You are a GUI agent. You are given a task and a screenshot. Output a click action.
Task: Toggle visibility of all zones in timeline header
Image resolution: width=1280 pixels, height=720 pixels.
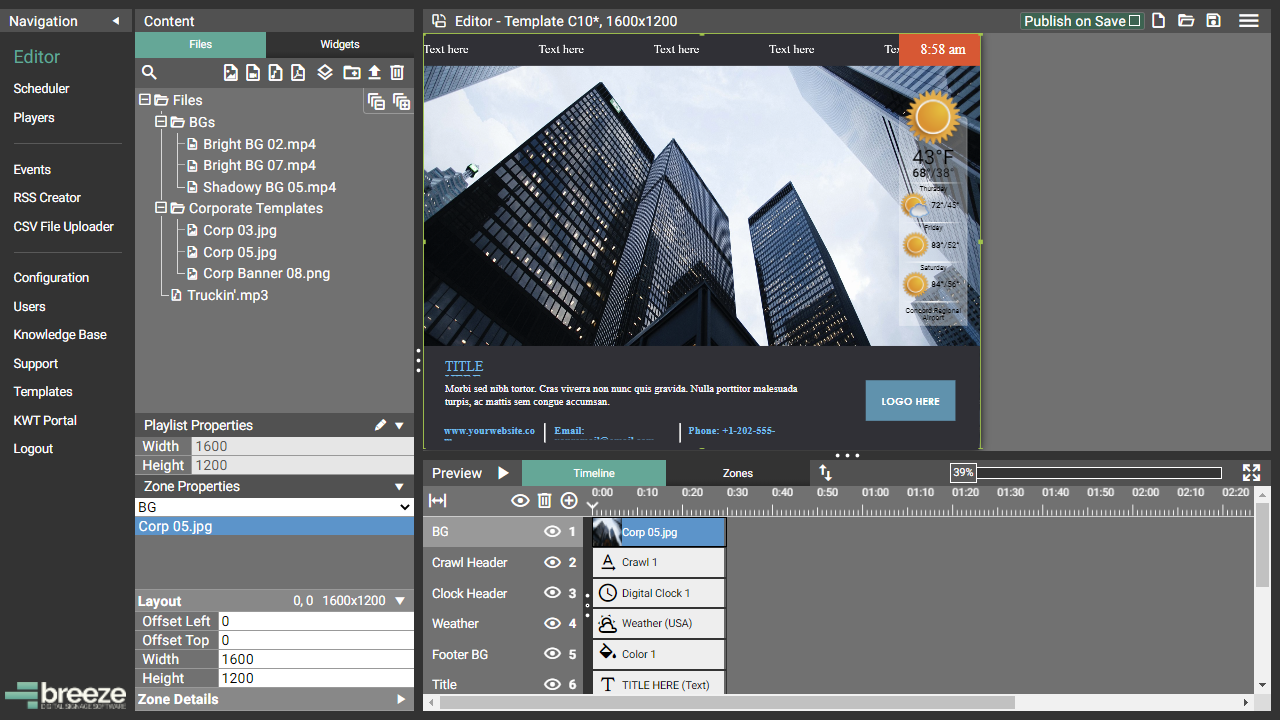point(520,501)
